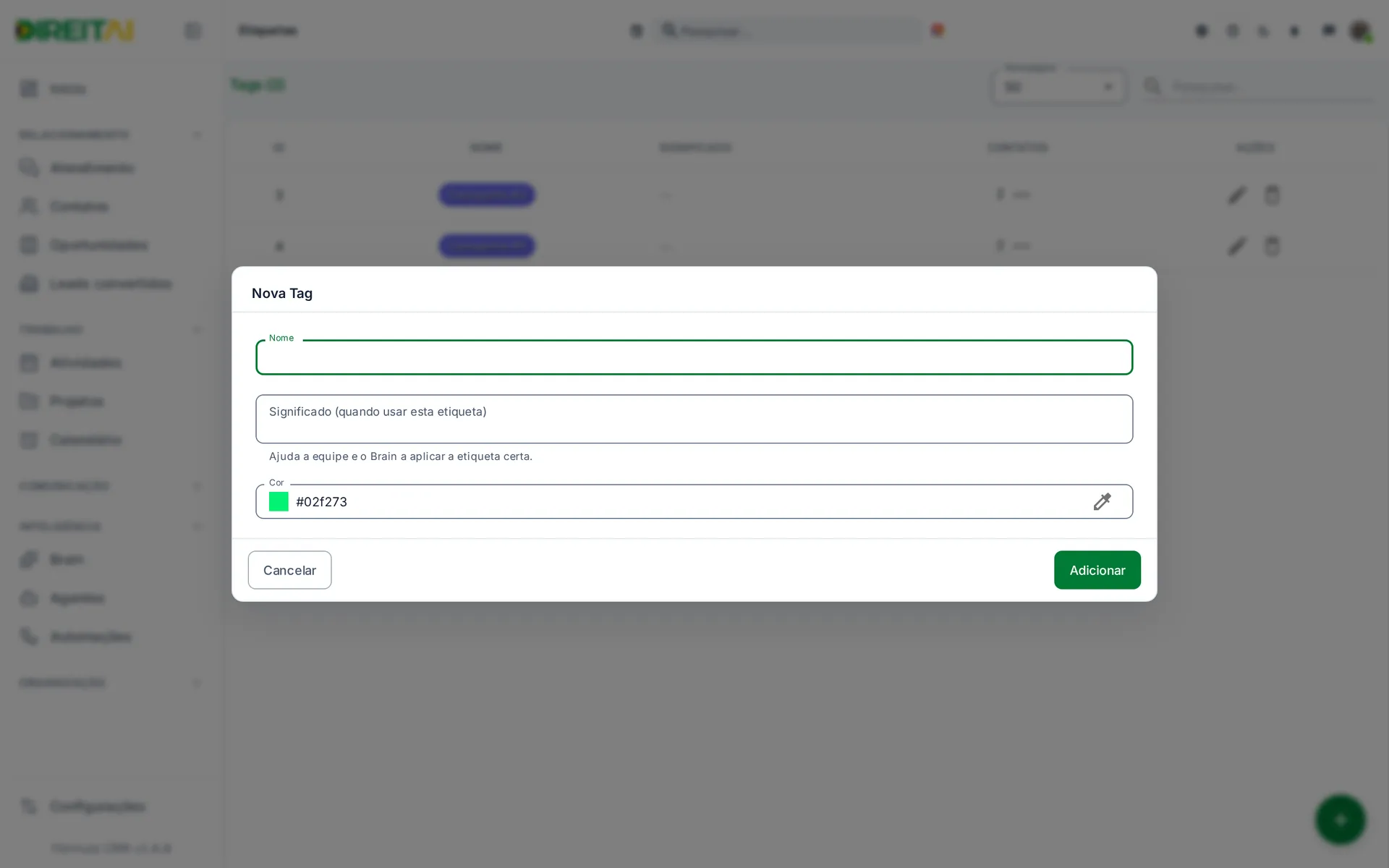Delete the first tag with trash icon
The height and width of the screenshot is (868, 1389).
click(1272, 195)
